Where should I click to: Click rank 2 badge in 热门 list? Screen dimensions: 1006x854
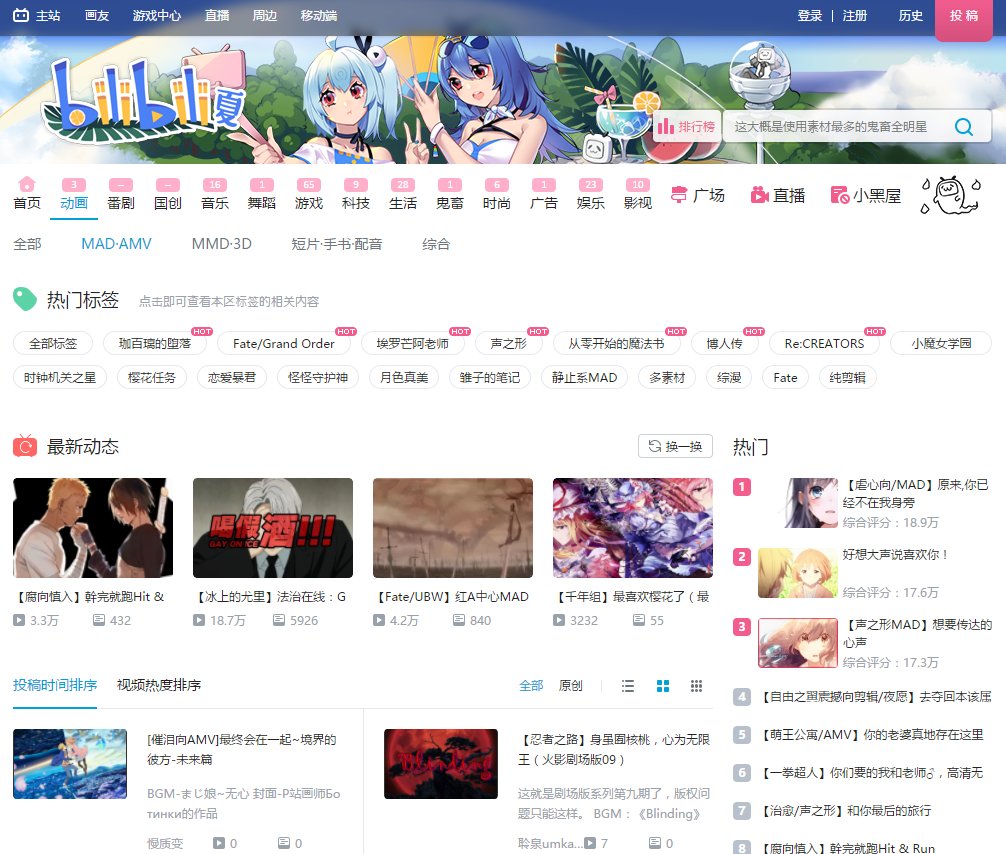742,557
